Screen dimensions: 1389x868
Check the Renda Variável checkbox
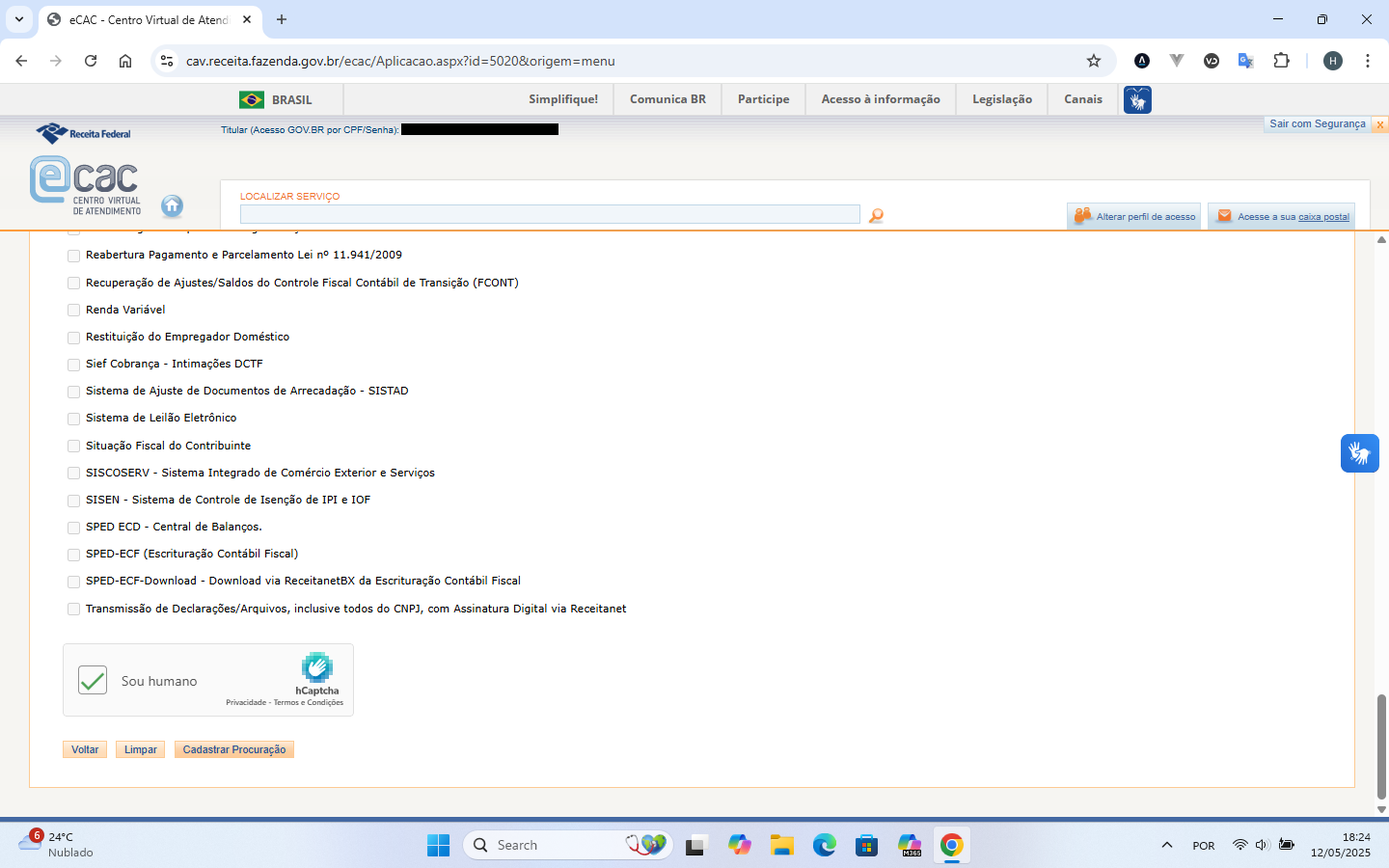coord(74,311)
